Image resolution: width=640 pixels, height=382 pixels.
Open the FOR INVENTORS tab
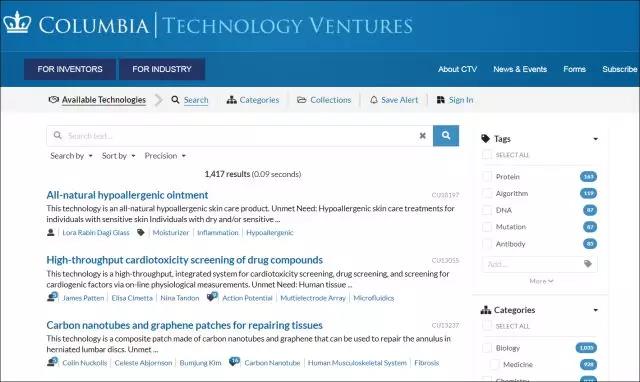tap(70, 69)
